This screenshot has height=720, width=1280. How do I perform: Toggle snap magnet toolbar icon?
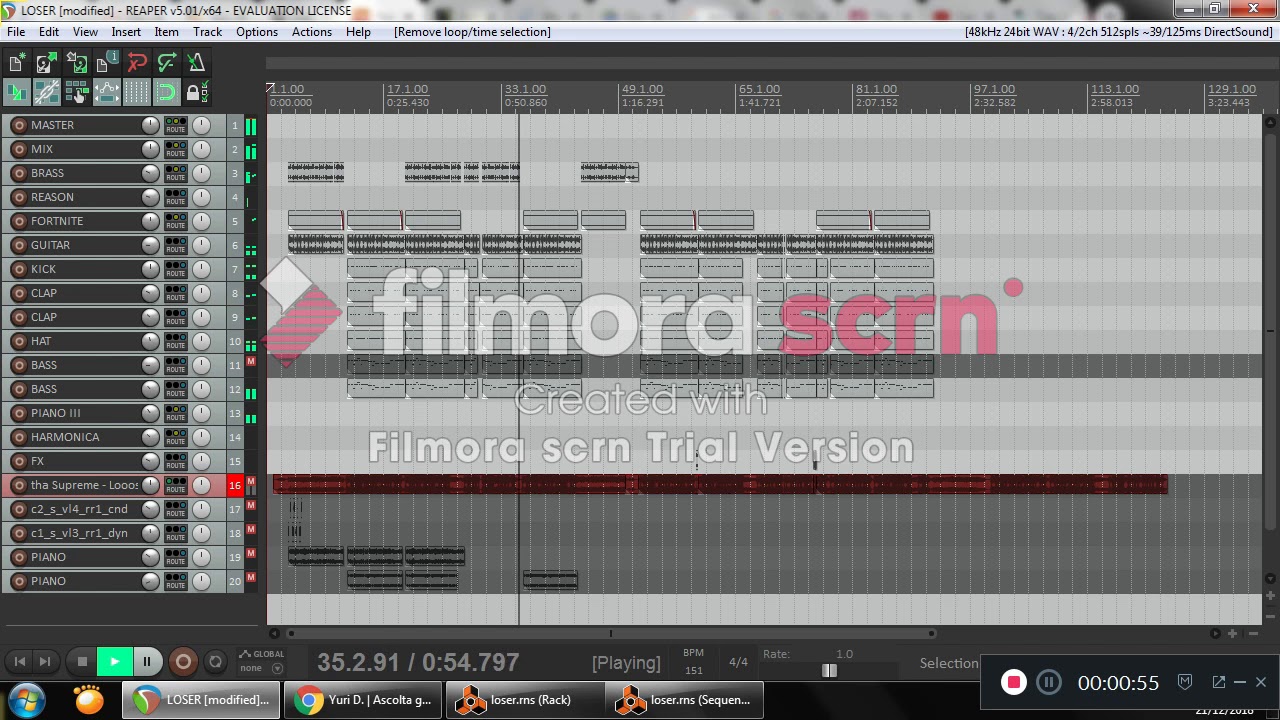[x=166, y=93]
